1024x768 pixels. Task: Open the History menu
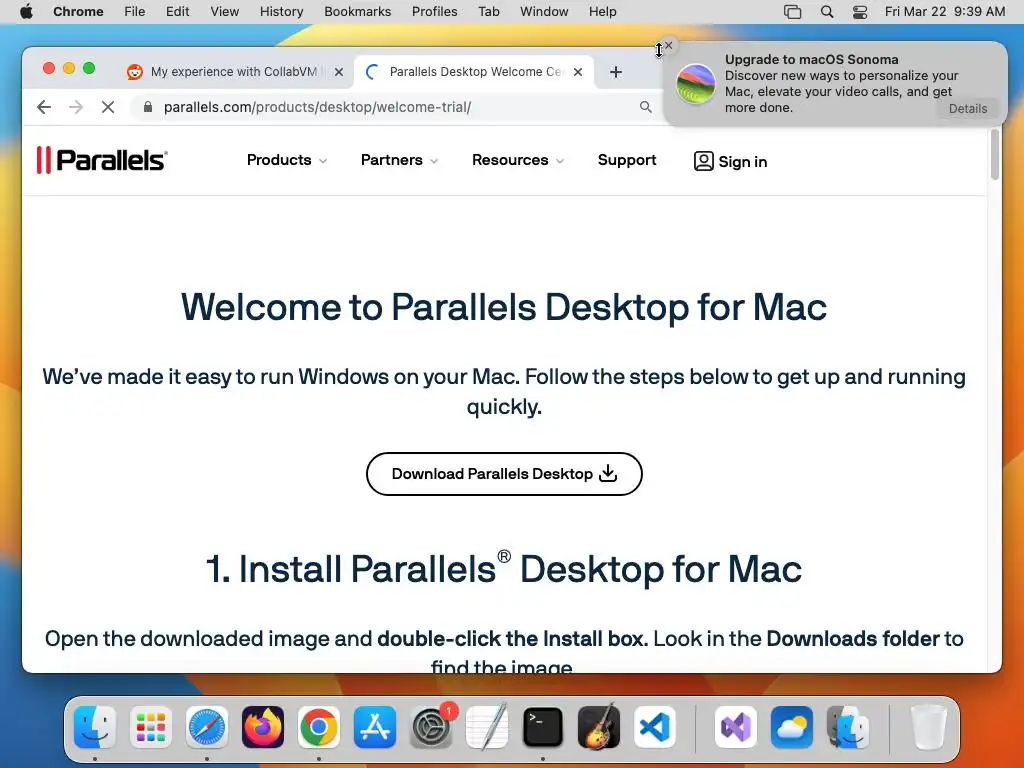[x=281, y=12]
